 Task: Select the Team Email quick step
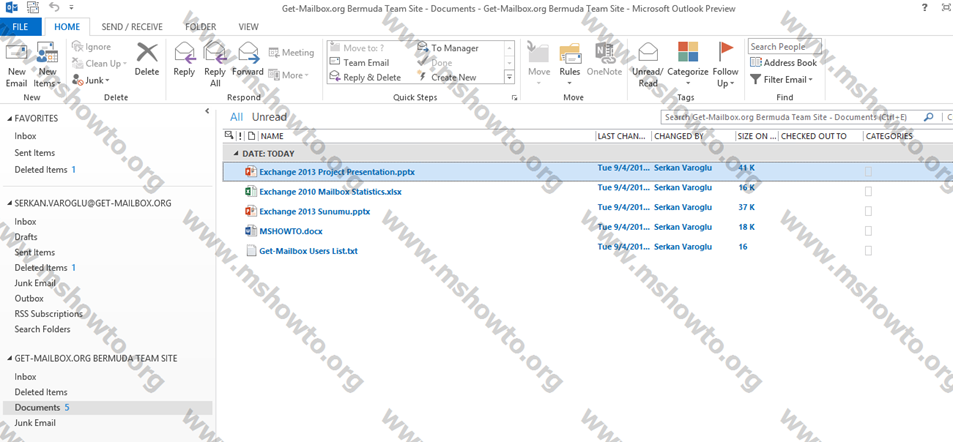click(359, 63)
